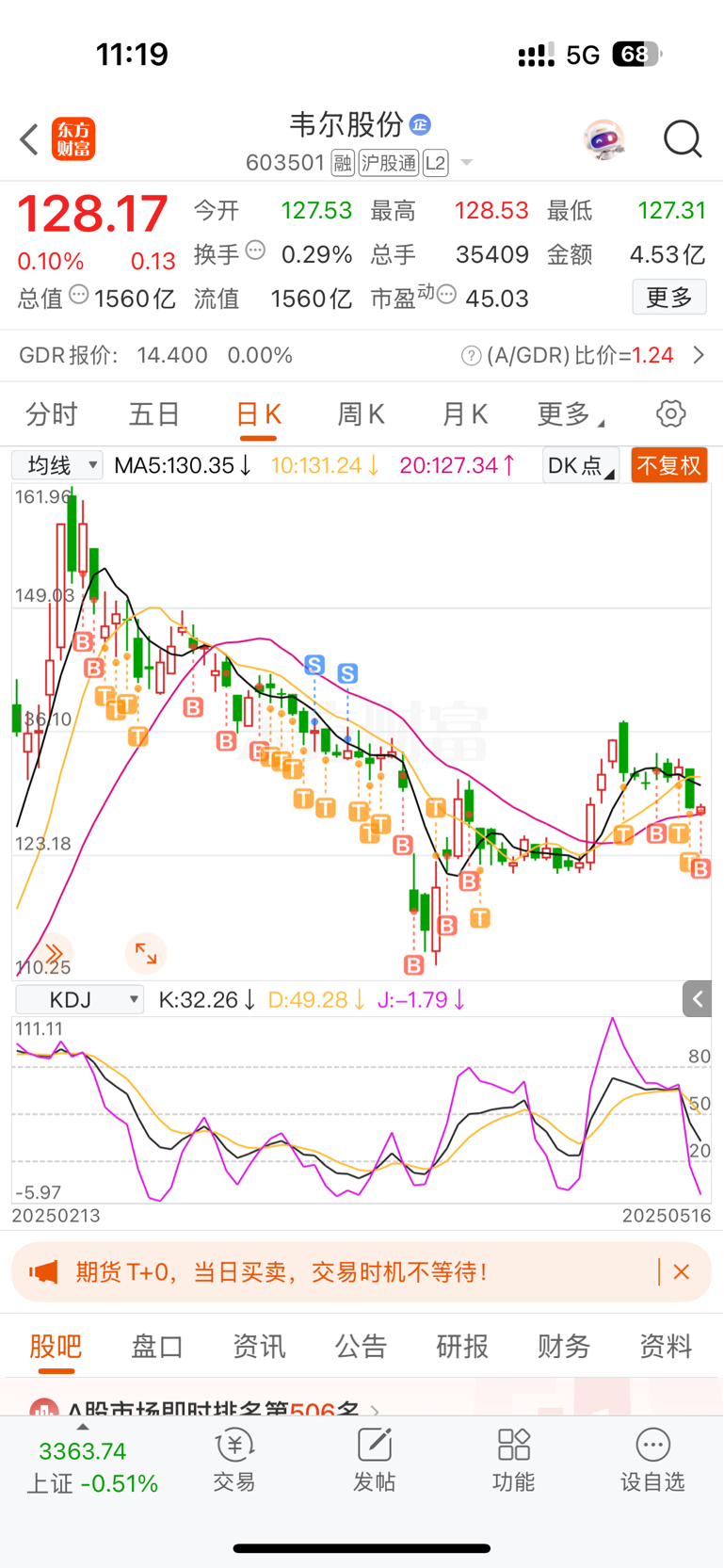
Task: Switch to the 财务 tab
Action: coord(564,1346)
